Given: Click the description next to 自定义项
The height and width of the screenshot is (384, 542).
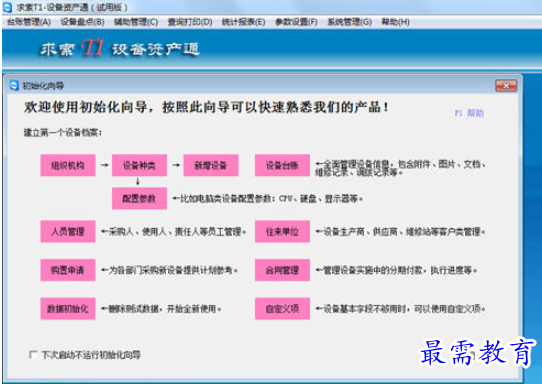Looking at the screenshot, I should tap(400, 309).
